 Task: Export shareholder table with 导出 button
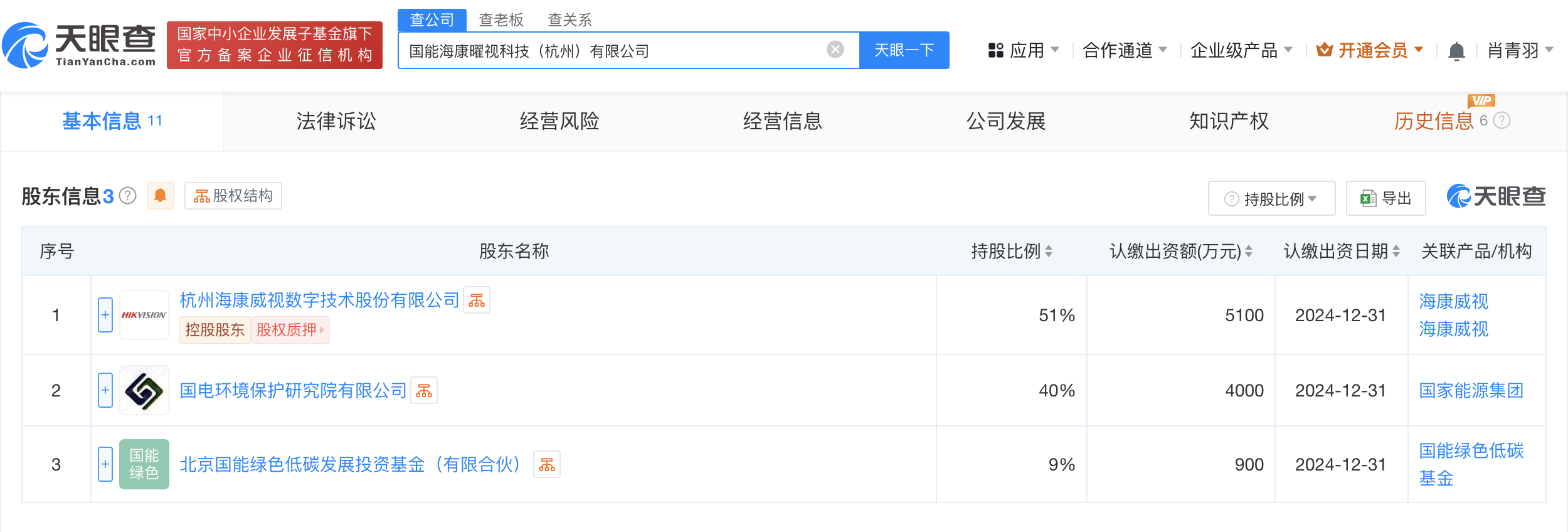[1386, 199]
